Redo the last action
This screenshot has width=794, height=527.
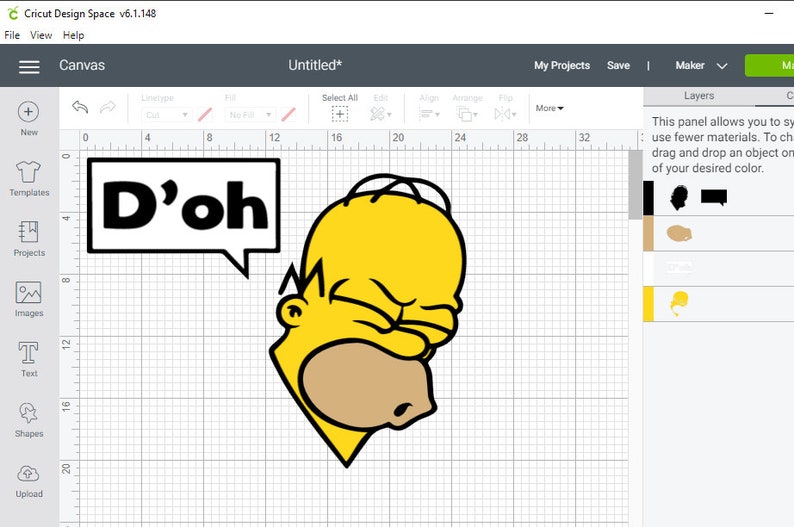point(107,107)
